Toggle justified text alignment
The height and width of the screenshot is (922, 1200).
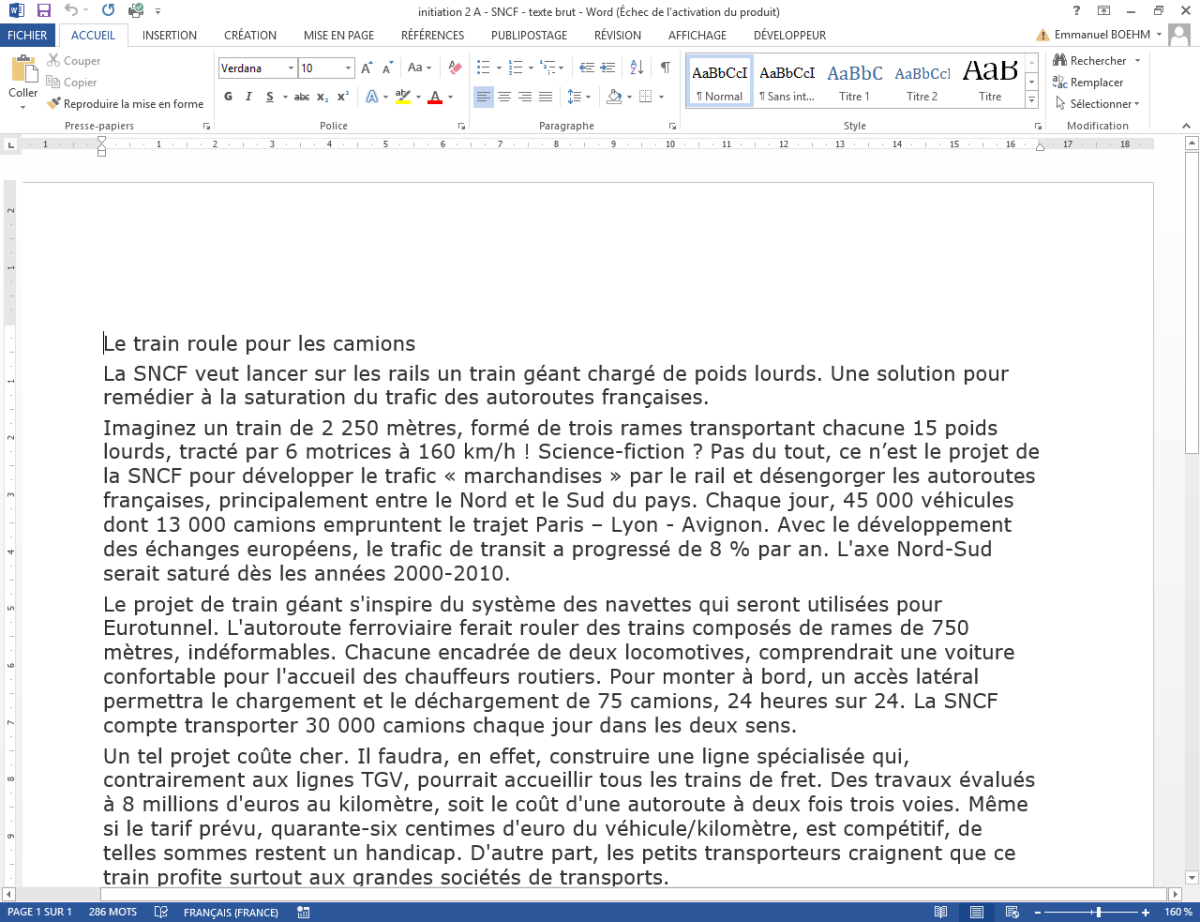click(545, 97)
